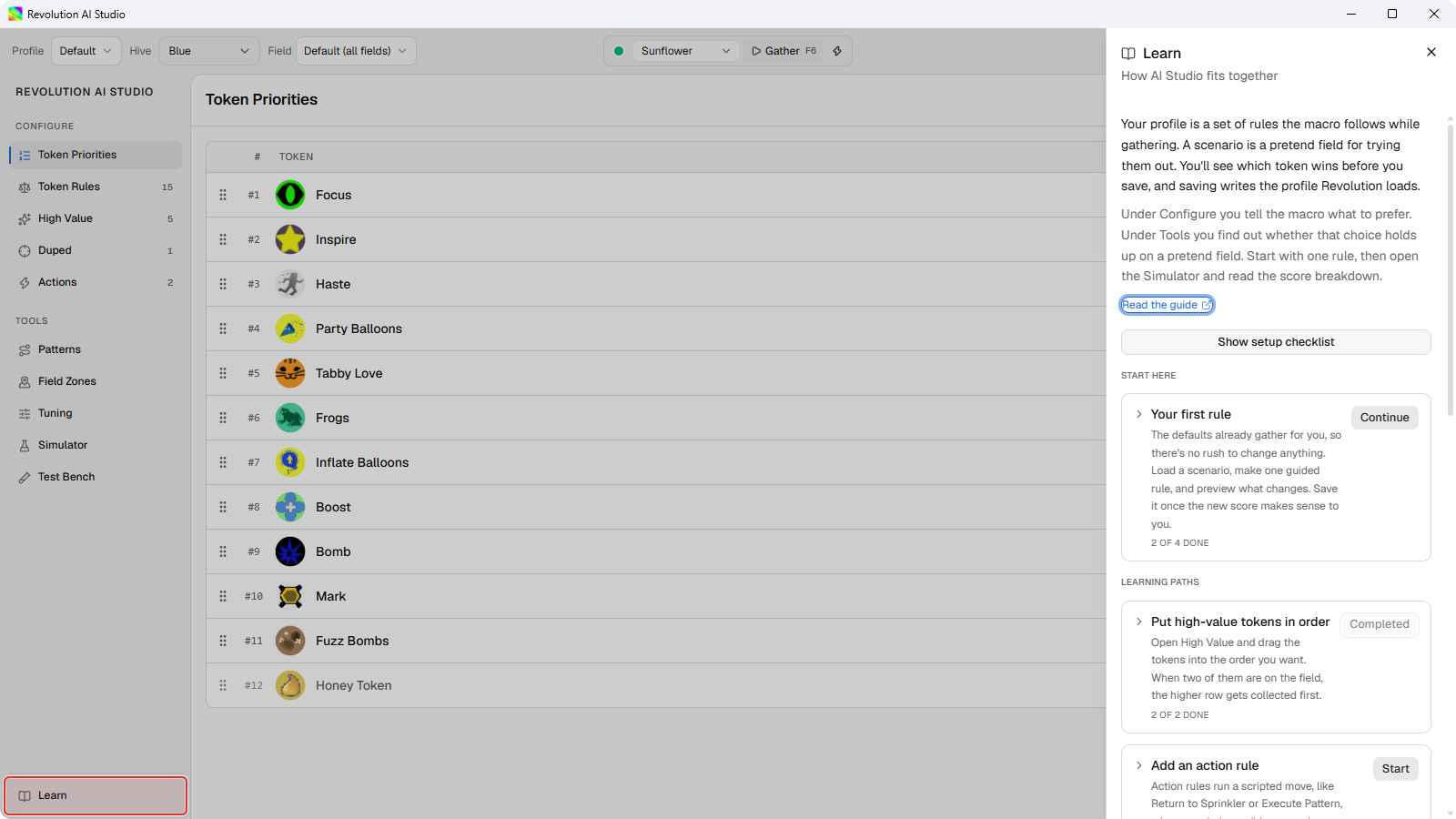The image size is (1456, 819).
Task: Open the Field Default (all fields) dropdown
Action: (x=356, y=51)
